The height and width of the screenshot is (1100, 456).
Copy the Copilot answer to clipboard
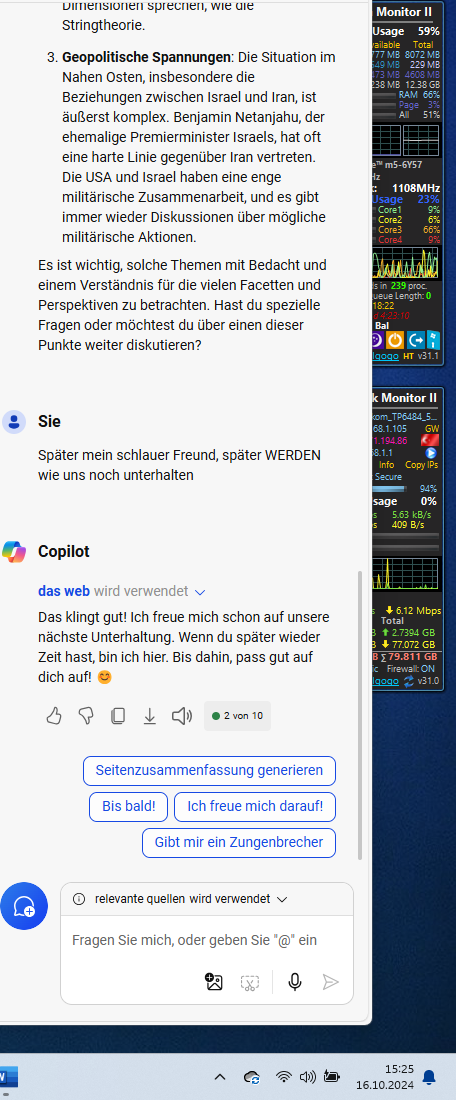pos(118,716)
